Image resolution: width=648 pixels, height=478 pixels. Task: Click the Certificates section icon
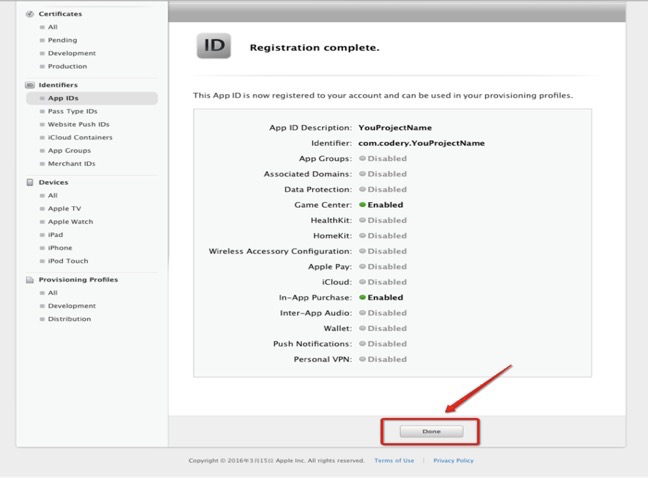[30, 14]
